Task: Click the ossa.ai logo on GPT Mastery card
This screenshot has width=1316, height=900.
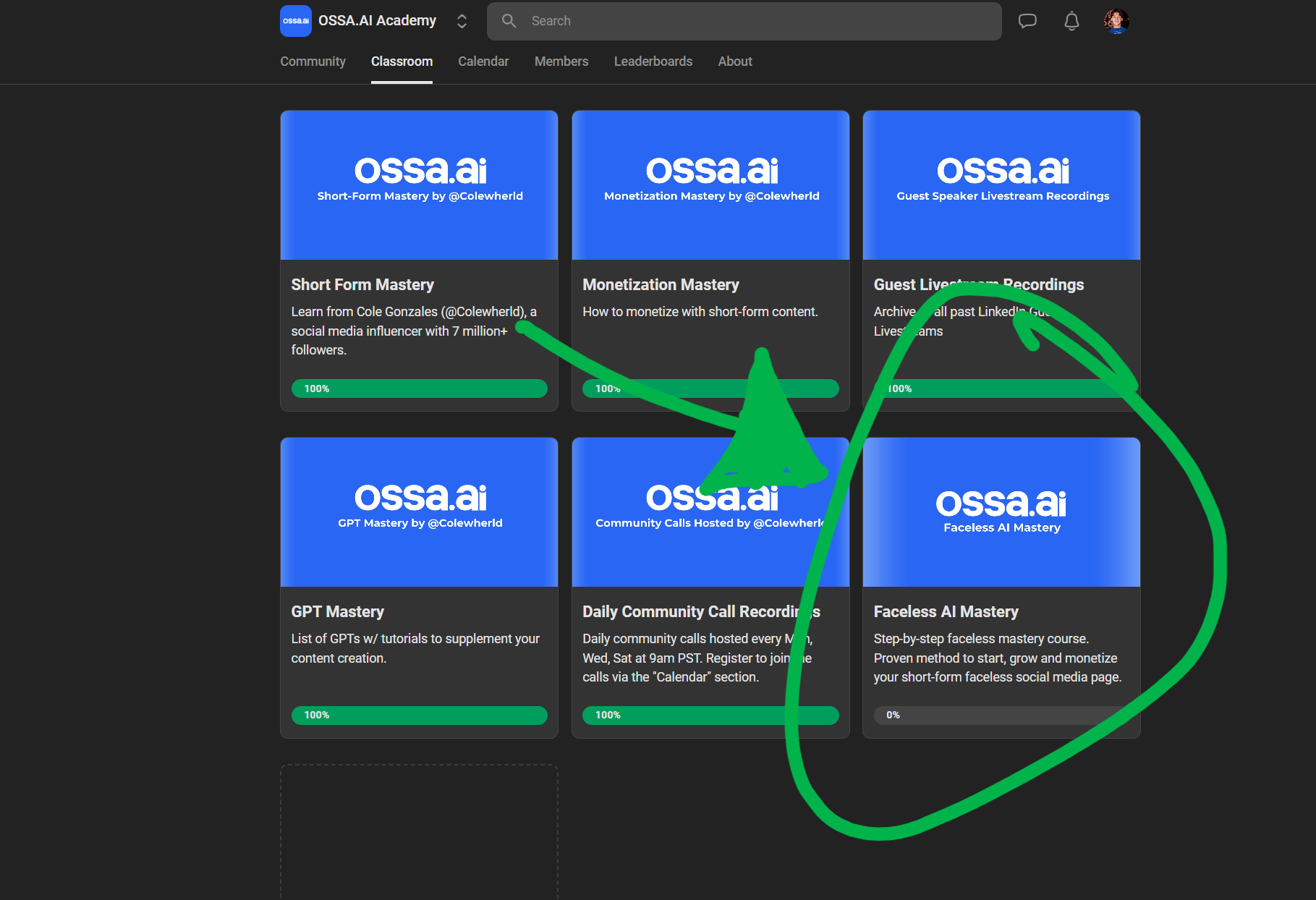Action: [419, 498]
